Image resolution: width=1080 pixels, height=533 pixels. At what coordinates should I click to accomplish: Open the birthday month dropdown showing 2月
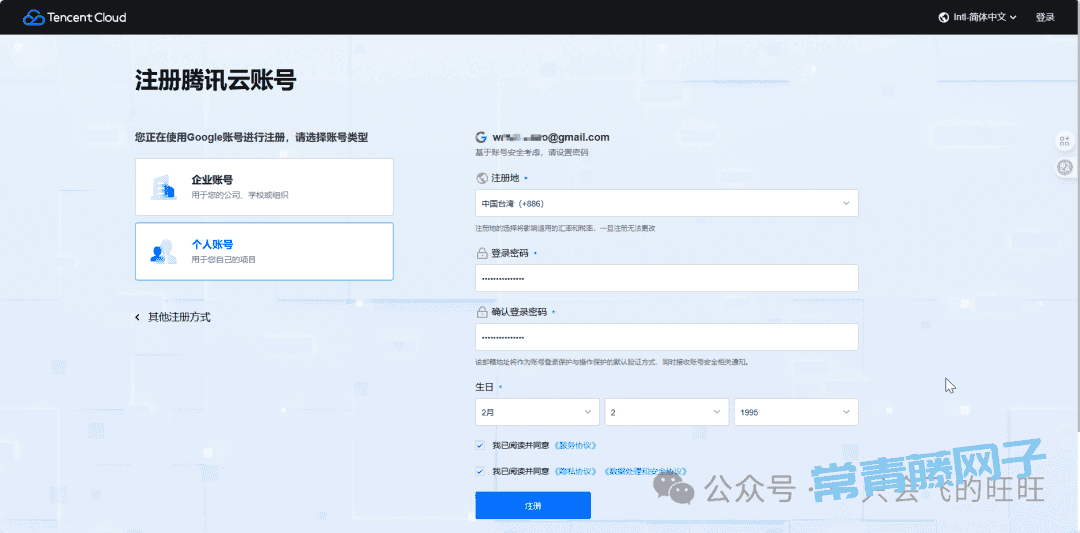coord(537,412)
